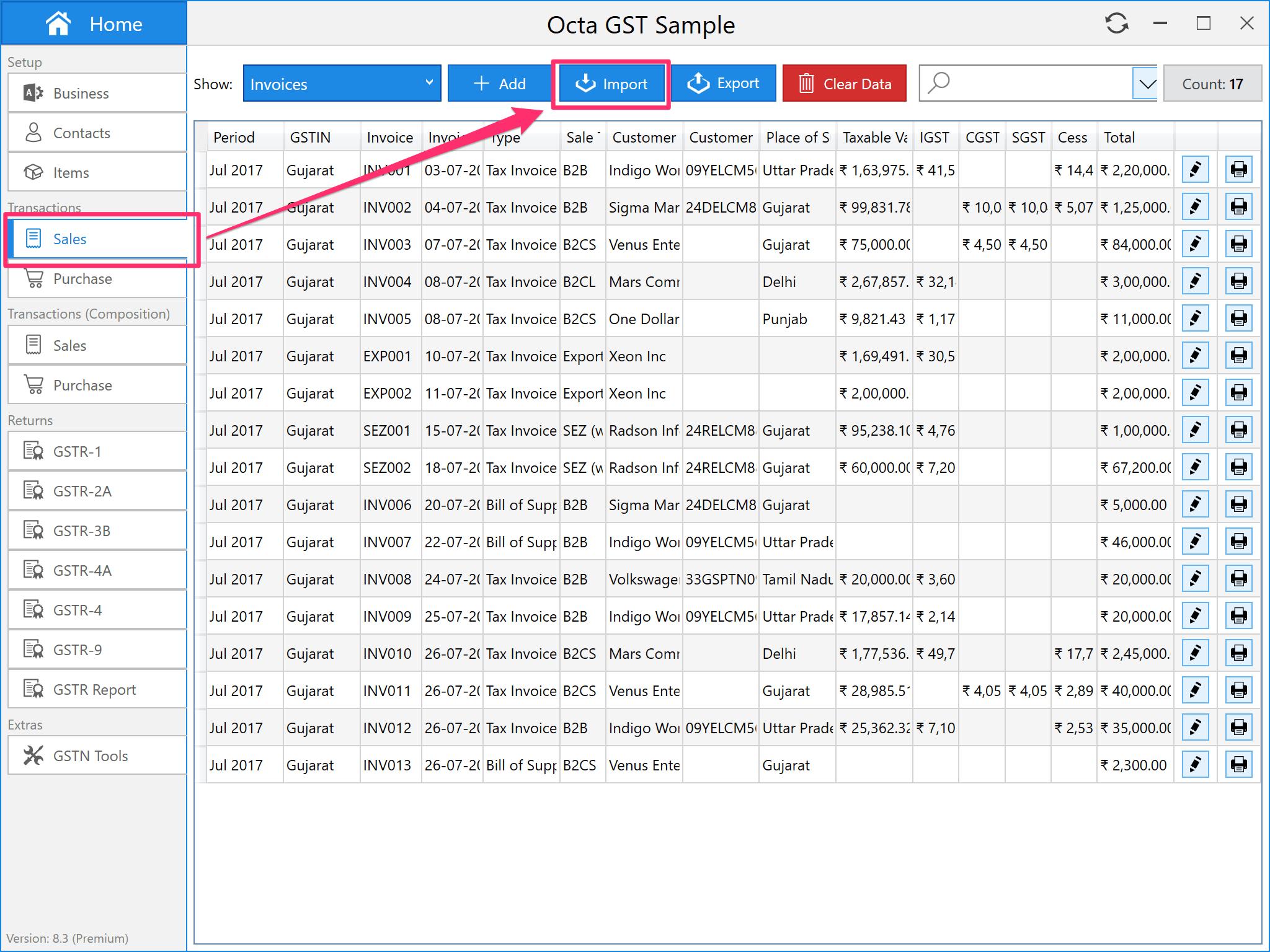Edit invoice EXP002 with pencil icon
This screenshot has height=952, width=1270.
tap(1195, 393)
